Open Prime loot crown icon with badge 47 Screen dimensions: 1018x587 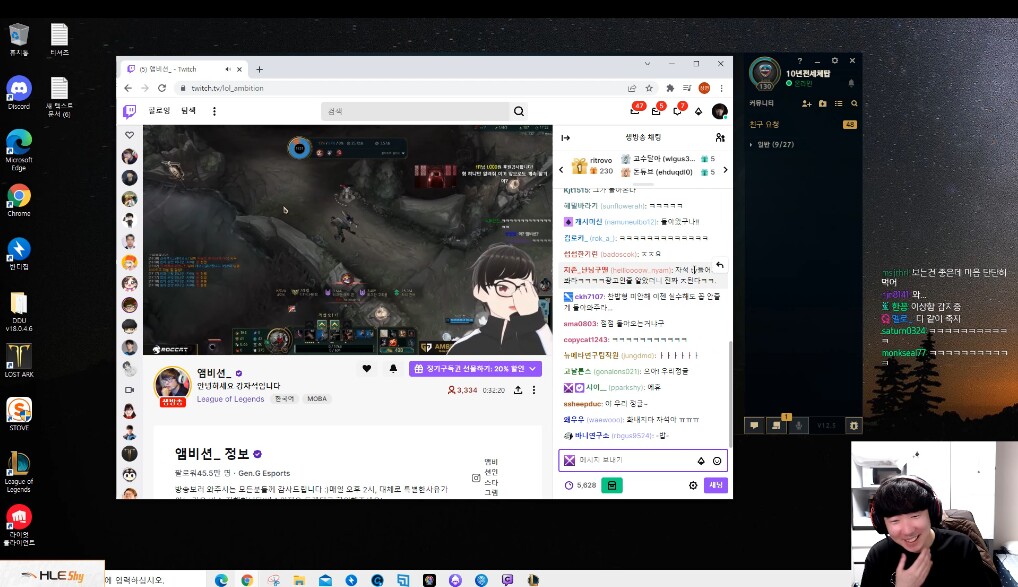tap(635, 110)
